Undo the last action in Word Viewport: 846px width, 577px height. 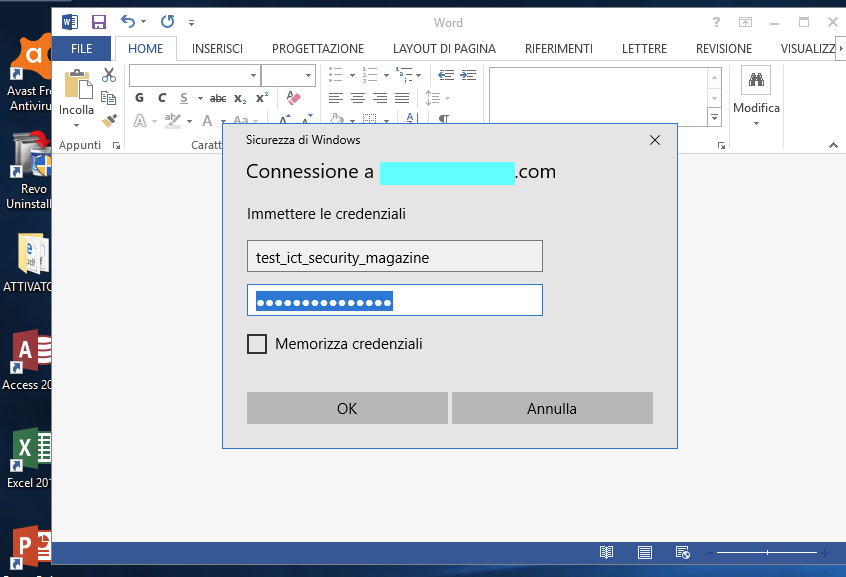click(127, 22)
